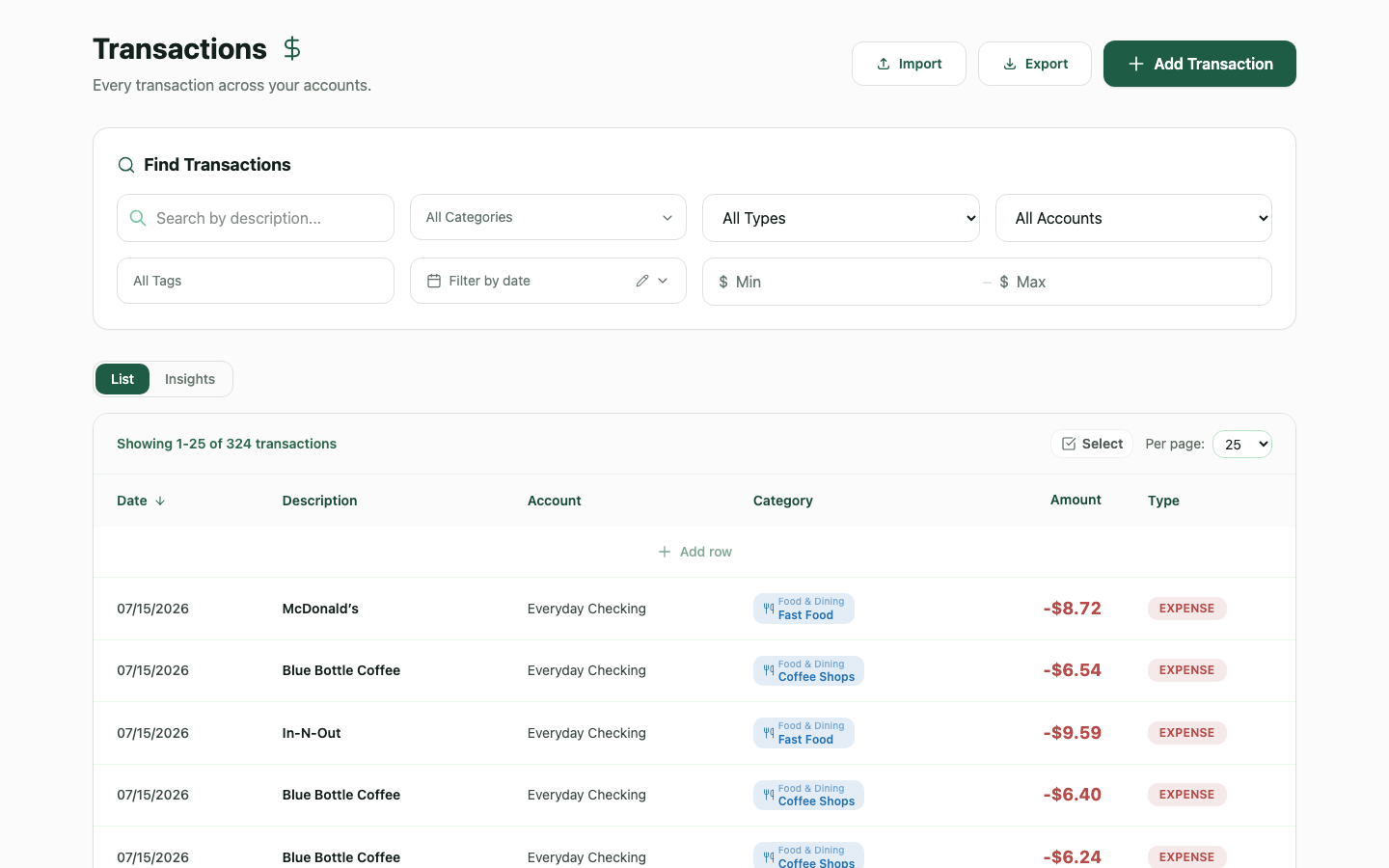The width and height of the screenshot is (1389, 868).
Task: Click the Account column header
Action: (555, 501)
